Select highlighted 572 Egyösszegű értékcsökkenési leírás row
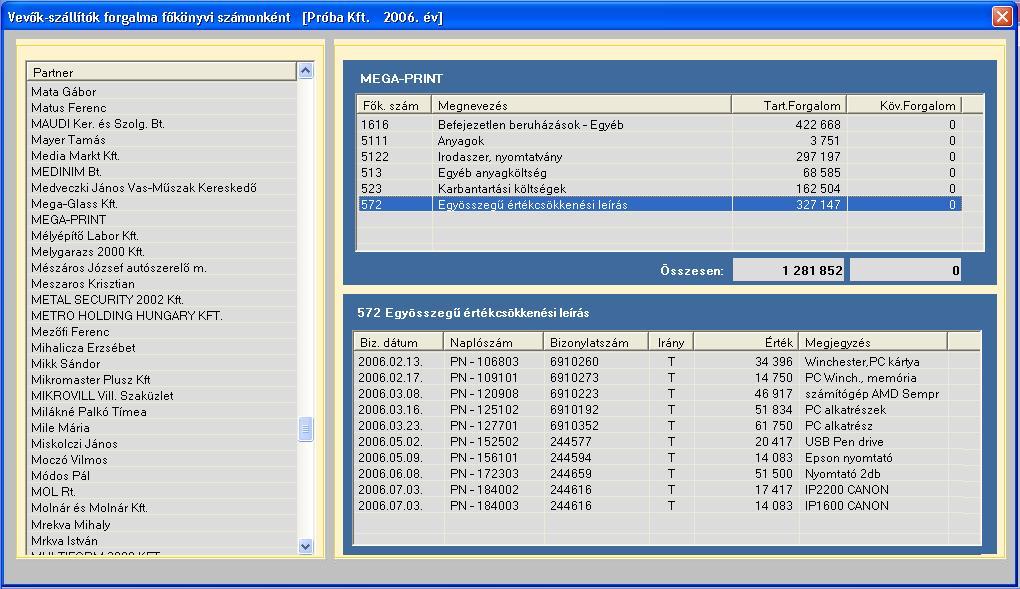1020x589 pixels. click(660, 204)
